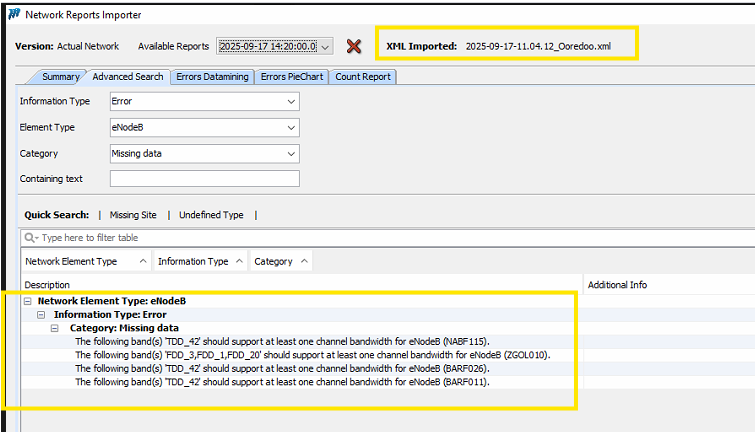755x432 pixels.
Task: Collapse the Category: Missing data node
Action: pos(57,328)
